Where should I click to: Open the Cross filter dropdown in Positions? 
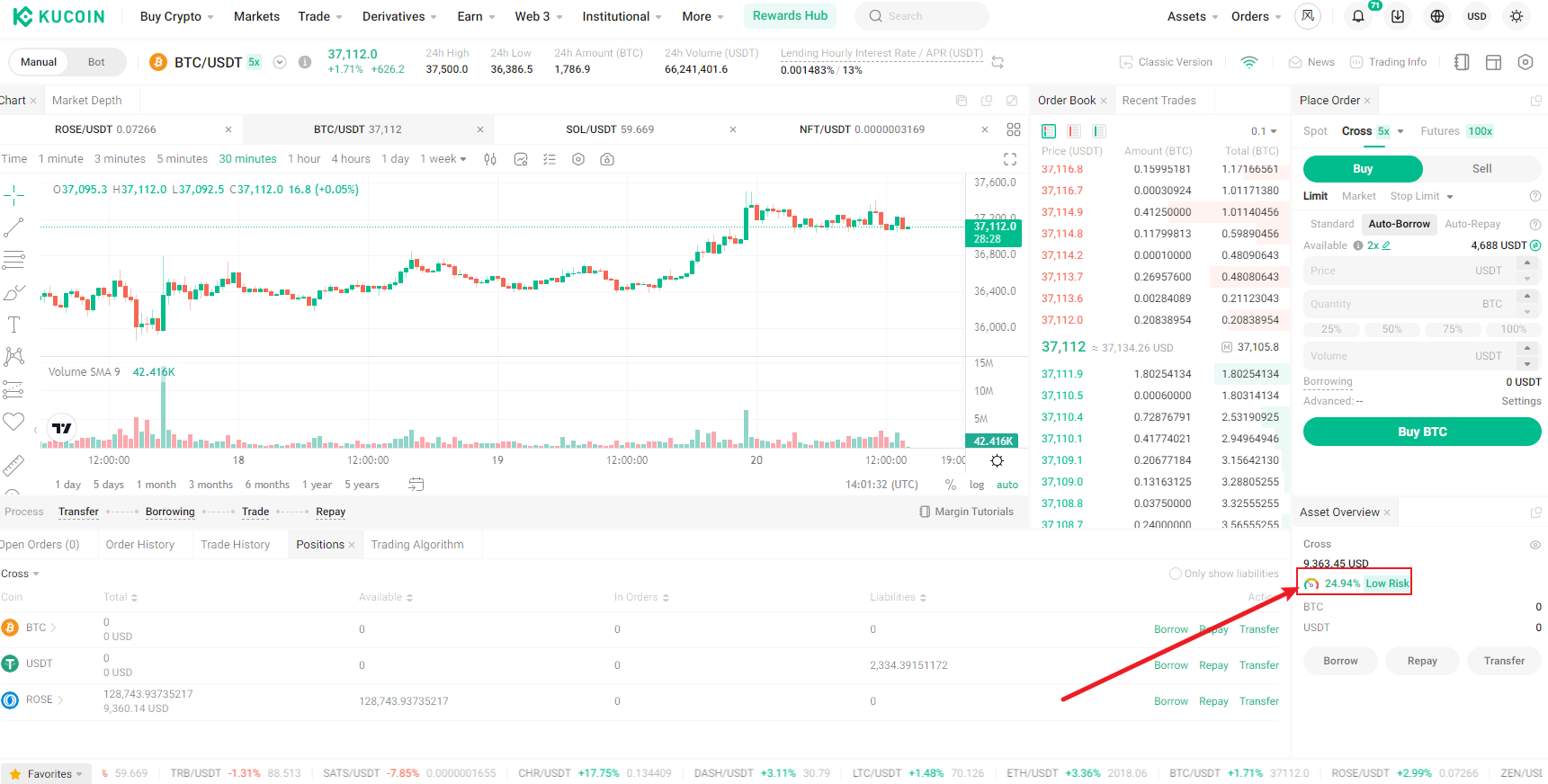[20, 574]
